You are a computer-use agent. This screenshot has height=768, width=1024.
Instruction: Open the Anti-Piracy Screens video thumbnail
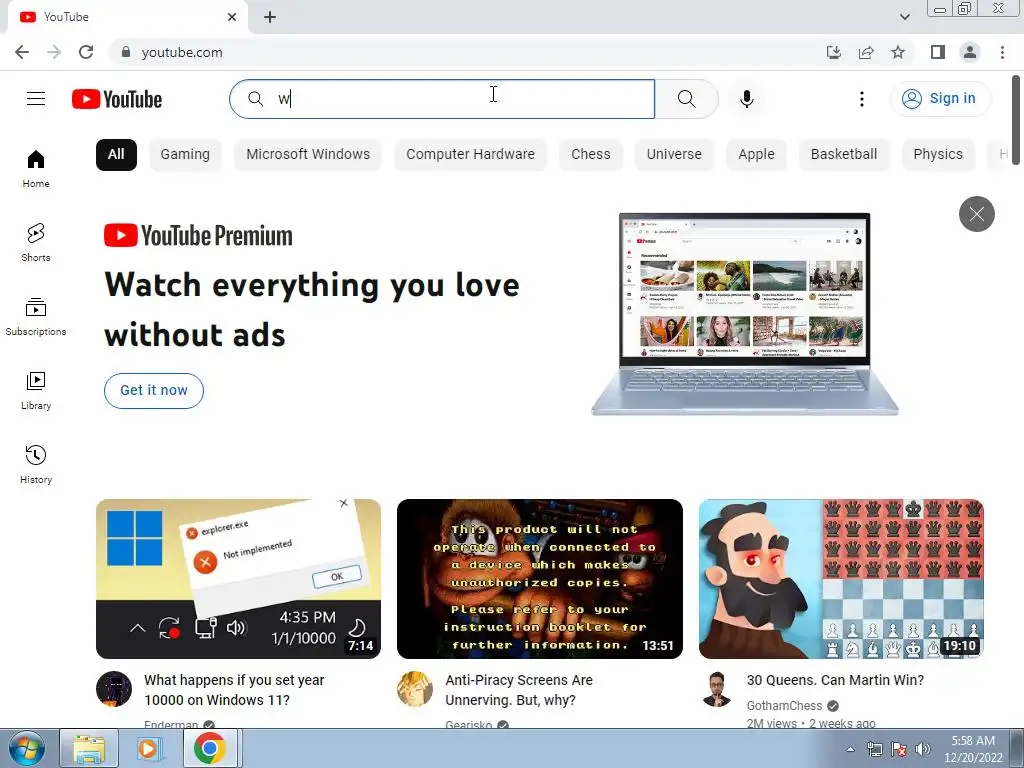pos(539,579)
